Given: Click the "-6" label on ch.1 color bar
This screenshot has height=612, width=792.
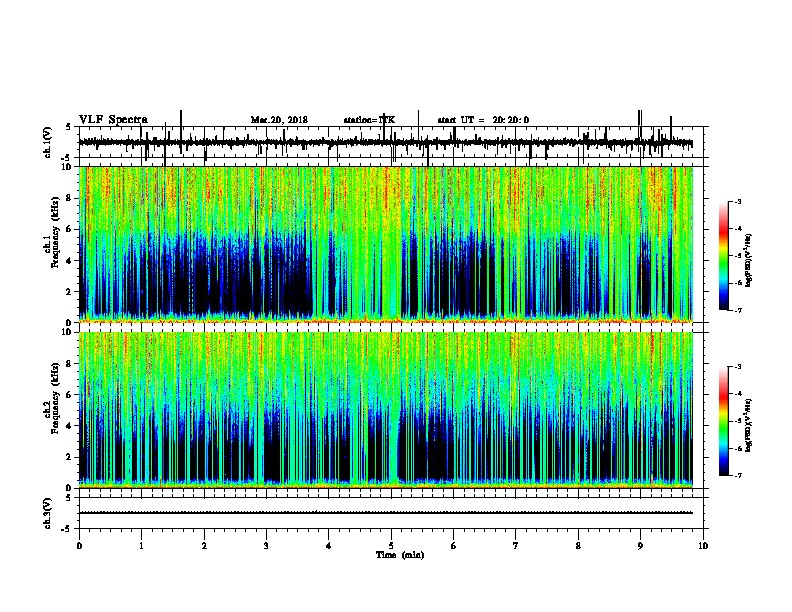Looking at the screenshot, I should coord(737,283).
